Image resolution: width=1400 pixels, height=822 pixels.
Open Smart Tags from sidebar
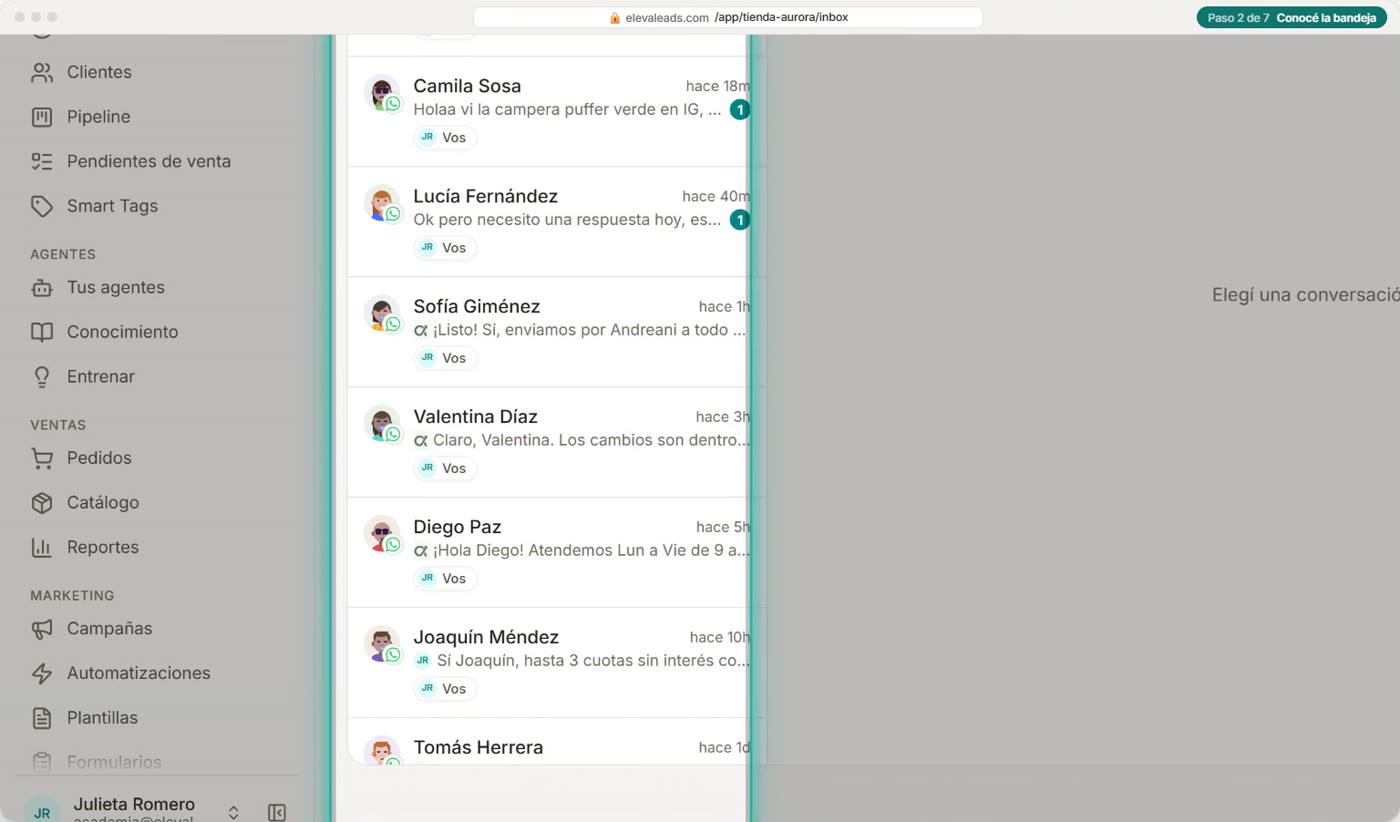[95, 206]
